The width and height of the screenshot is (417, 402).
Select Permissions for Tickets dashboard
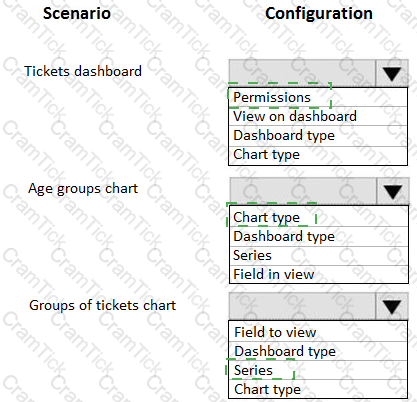[318, 97]
